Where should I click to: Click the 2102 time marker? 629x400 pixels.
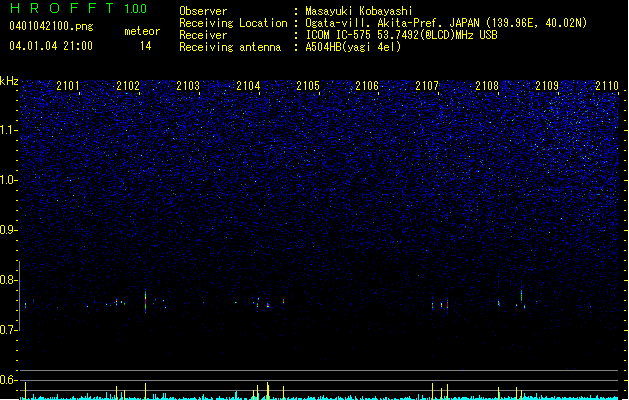(128, 86)
